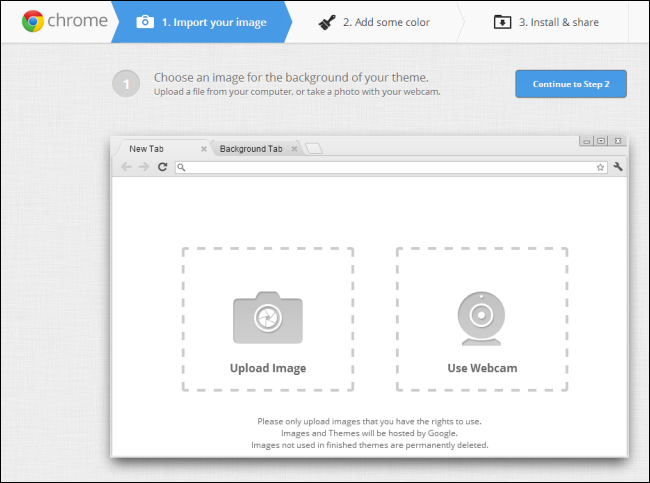This screenshot has width=650, height=483.
Task: Click the Chrome logo icon
Action: coord(33,21)
